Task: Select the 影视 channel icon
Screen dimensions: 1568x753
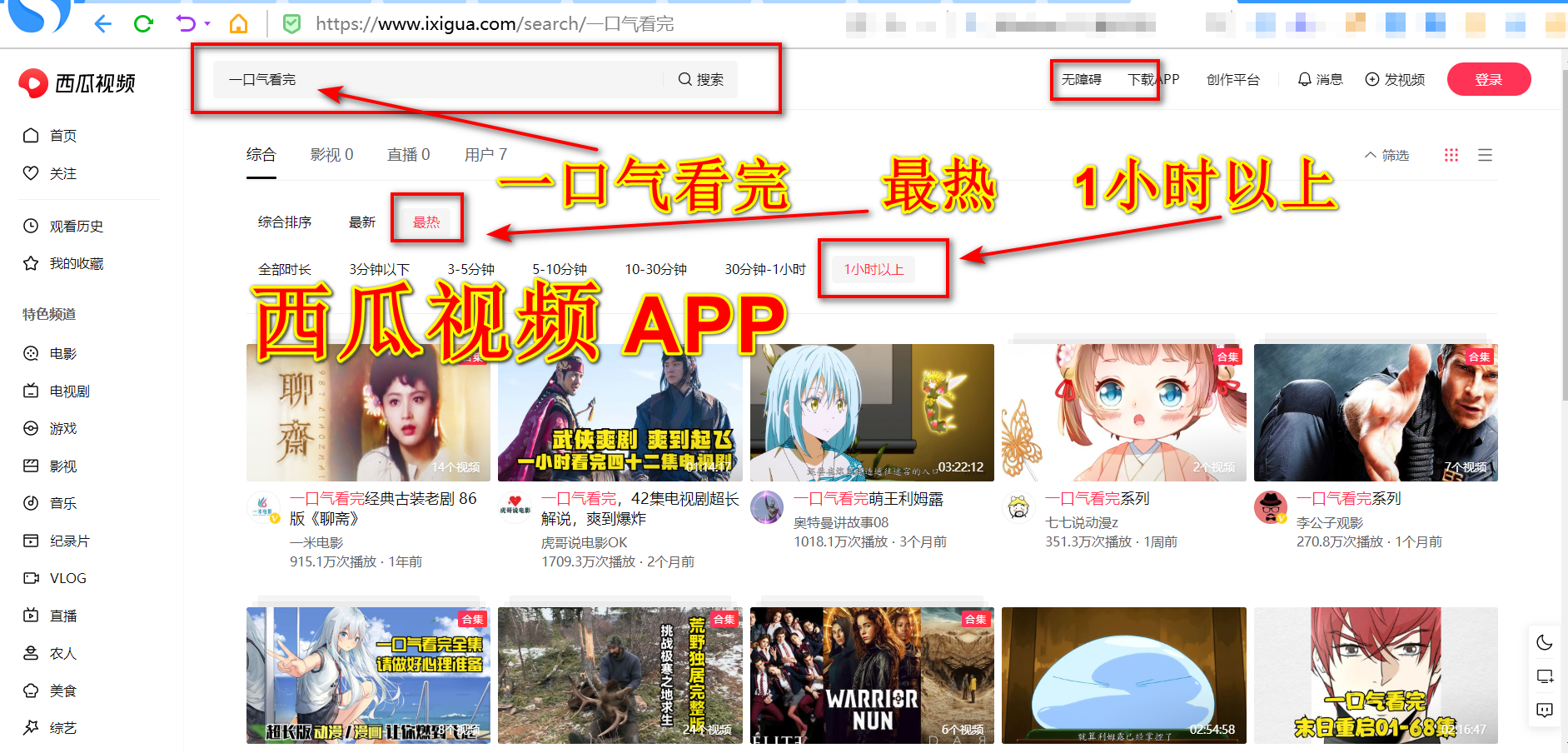Action: 31,466
